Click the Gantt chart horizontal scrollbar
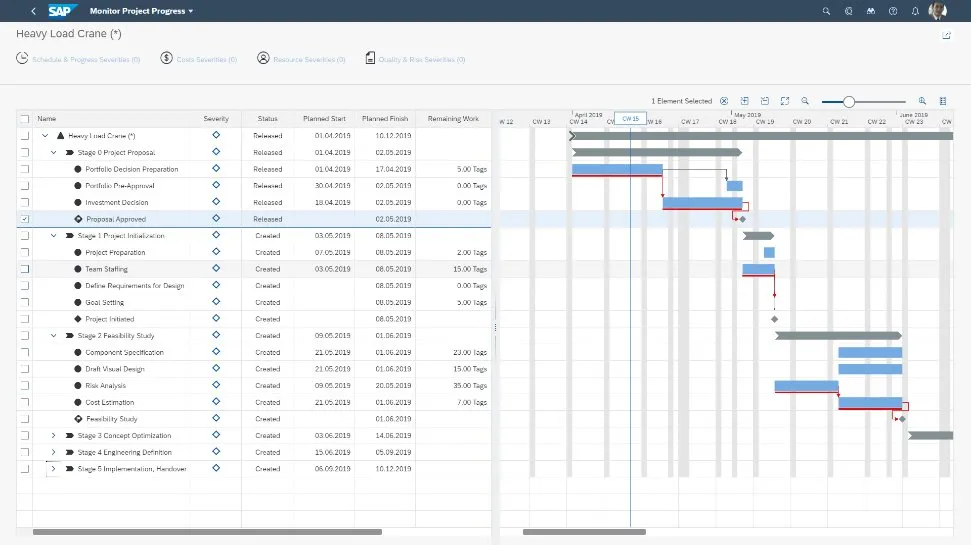This screenshot has height=545, width=971. tap(584, 531)
